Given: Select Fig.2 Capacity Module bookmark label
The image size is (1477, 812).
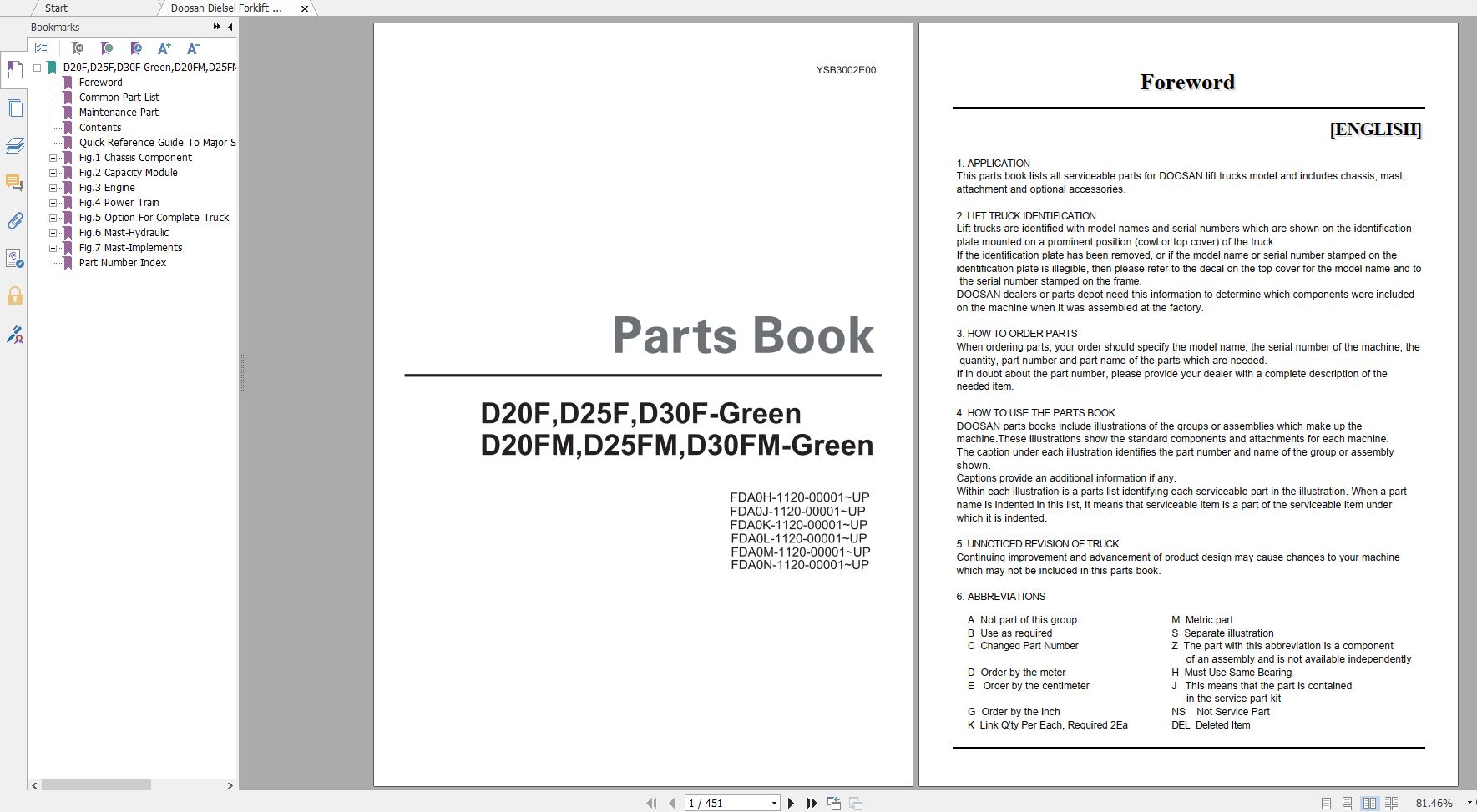Looking at the screenshot, I should tap(128, 173).
